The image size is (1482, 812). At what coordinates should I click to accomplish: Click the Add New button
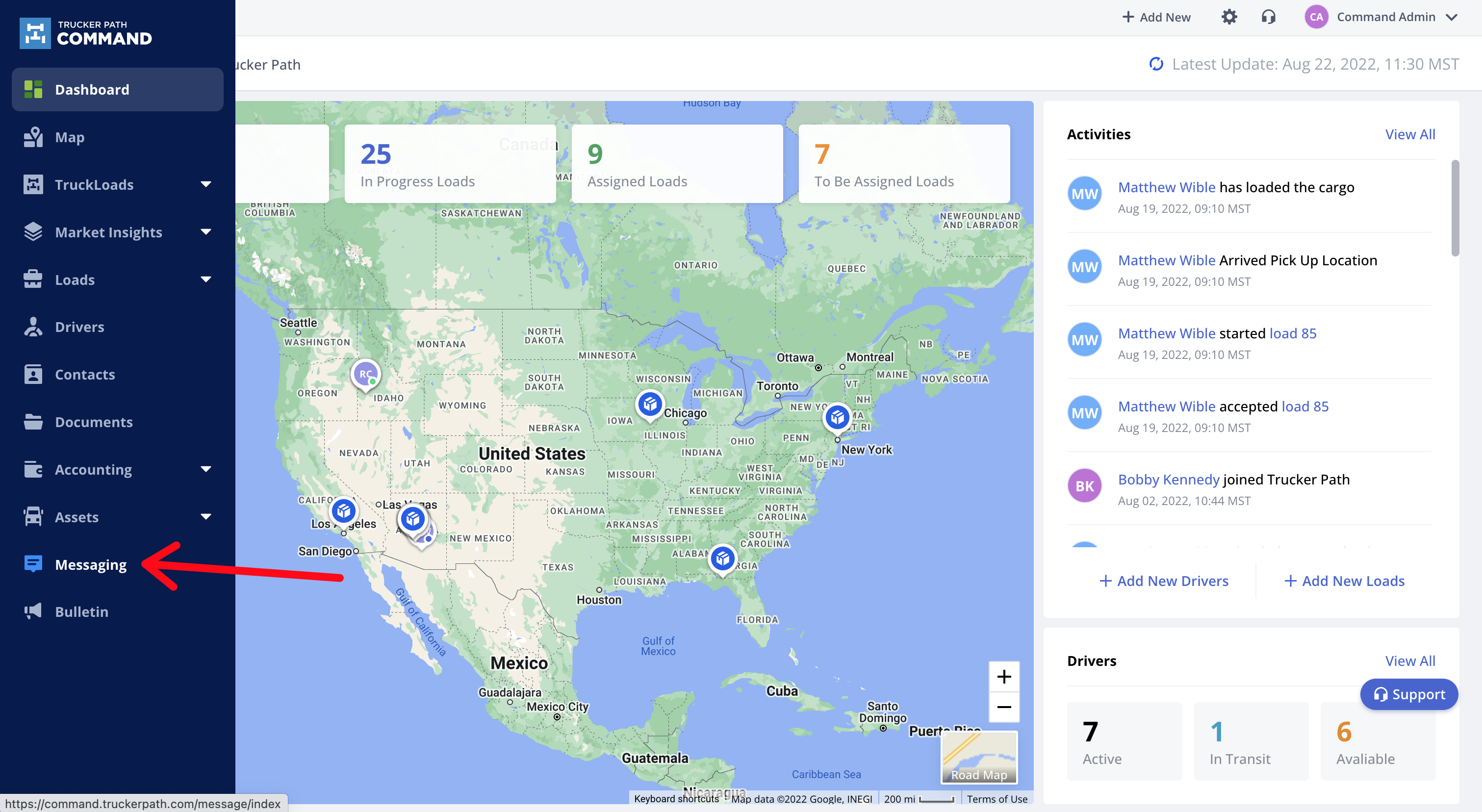point(1156,17)
